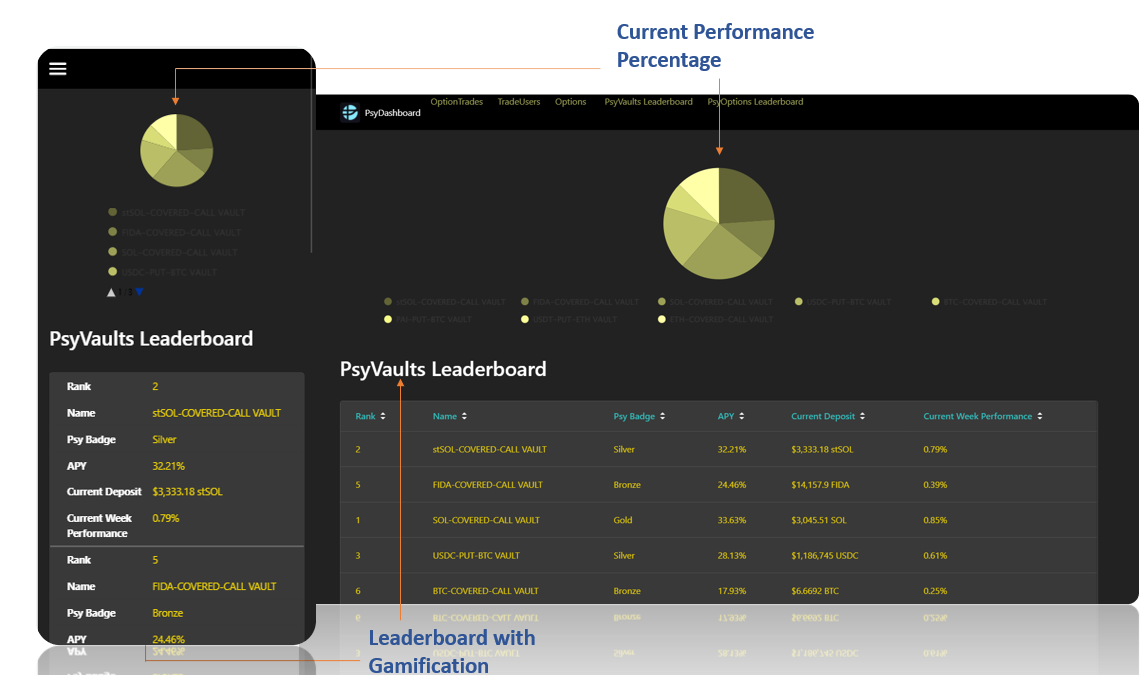Click the Rank column header text

tap(365, 416)
